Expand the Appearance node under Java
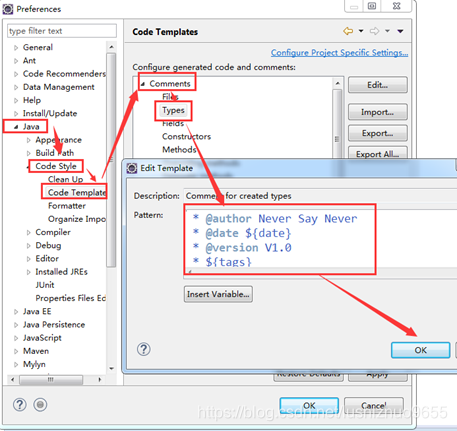 29,140
